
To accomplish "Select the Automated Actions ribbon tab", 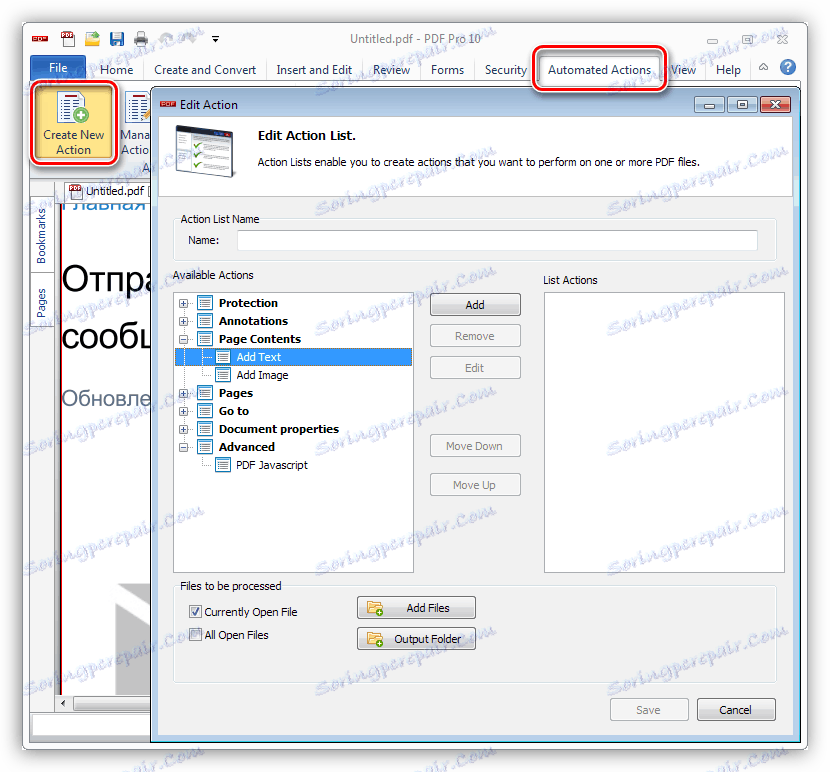I will [599, 69].
